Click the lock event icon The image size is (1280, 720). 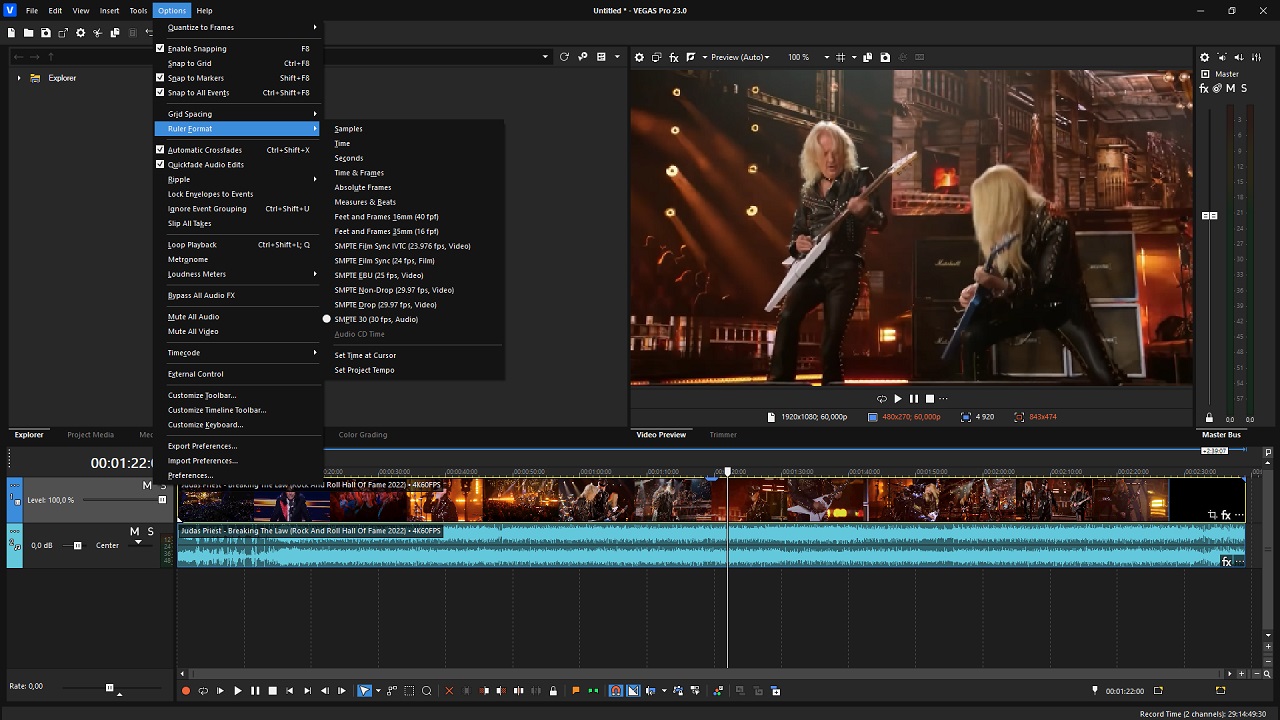tap(553, 691)
